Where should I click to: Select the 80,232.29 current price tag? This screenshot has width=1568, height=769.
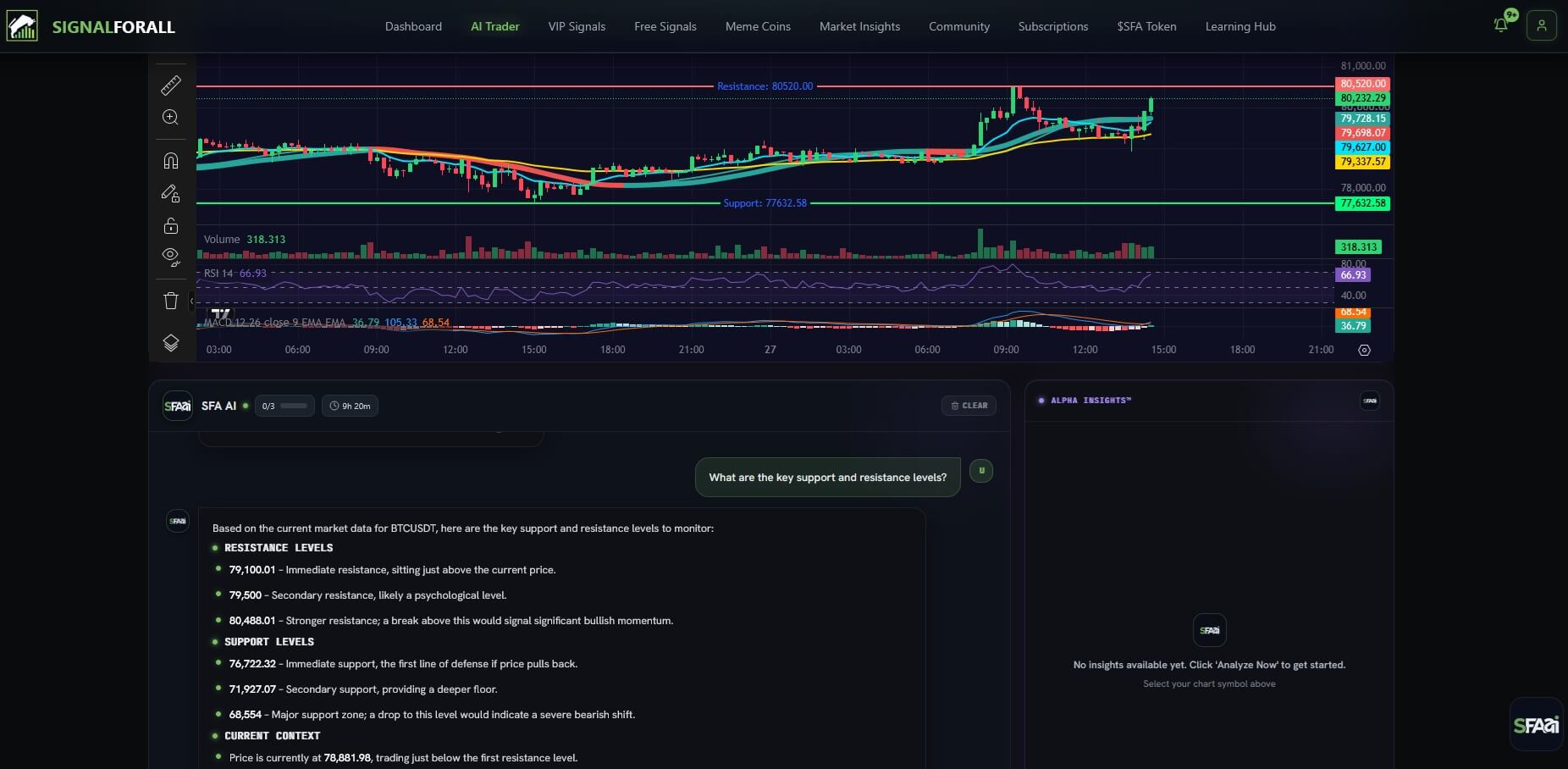point(1363,98)
